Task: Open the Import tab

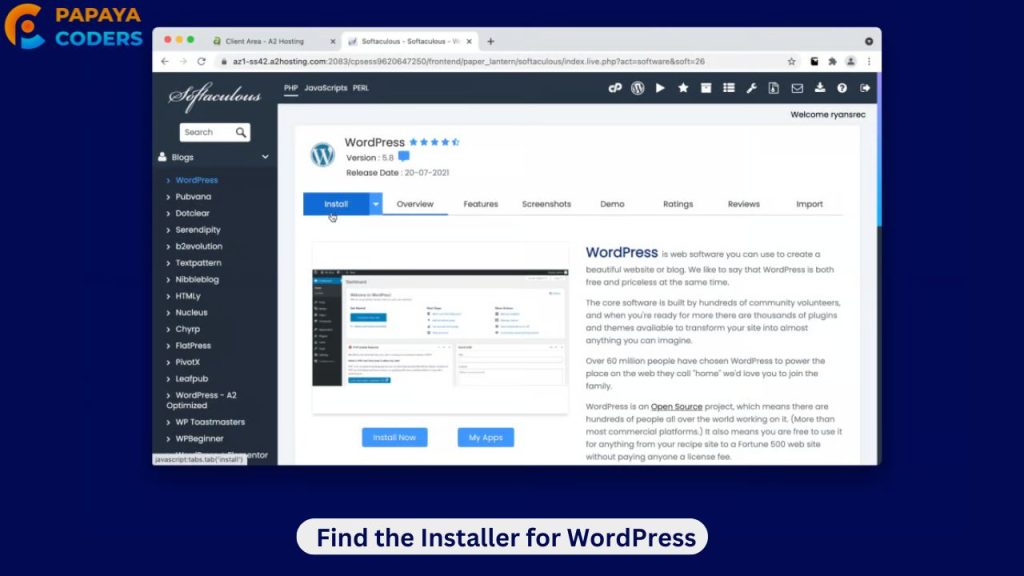Action: 809,204
